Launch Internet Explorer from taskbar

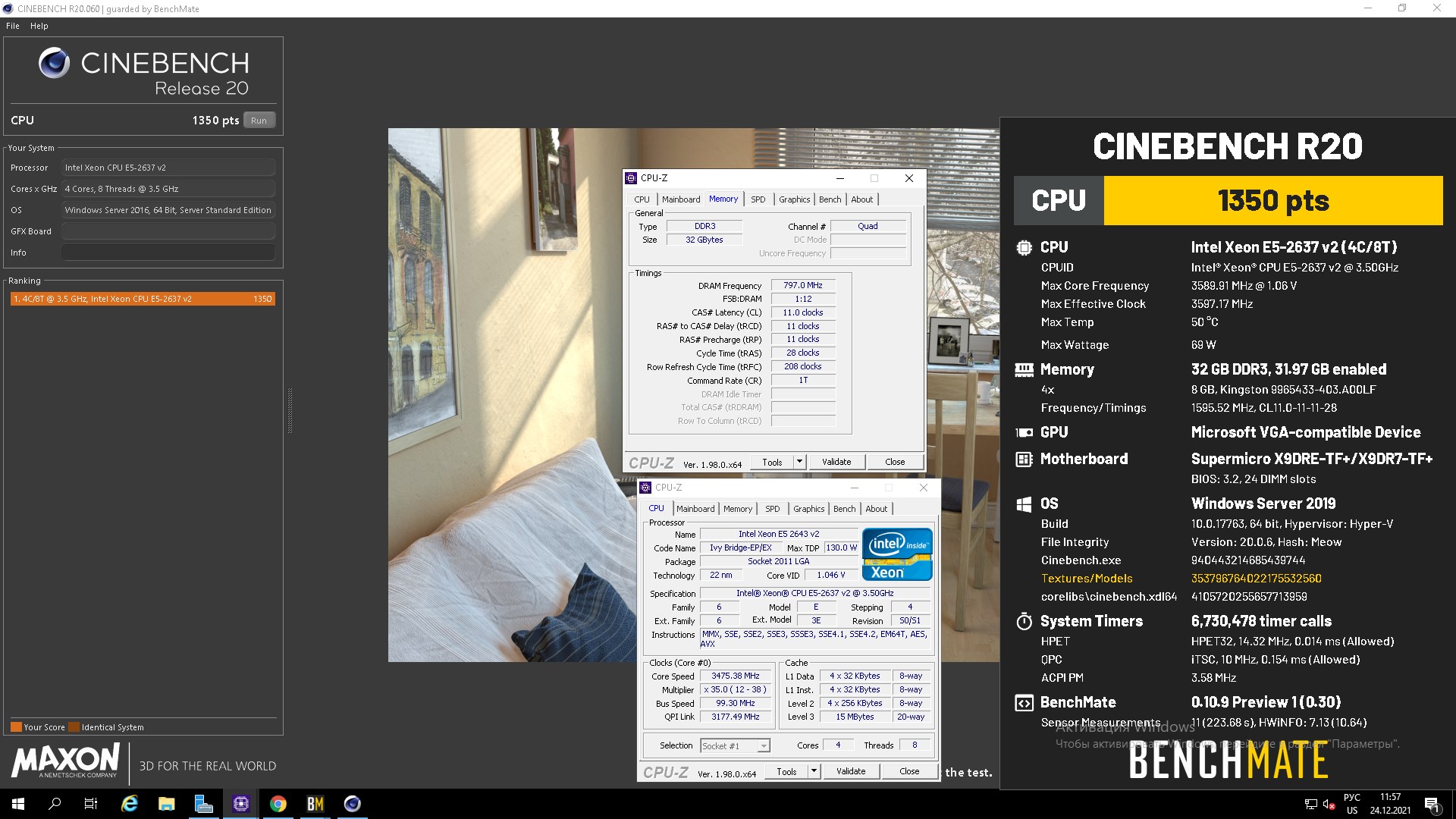(130, 804)
